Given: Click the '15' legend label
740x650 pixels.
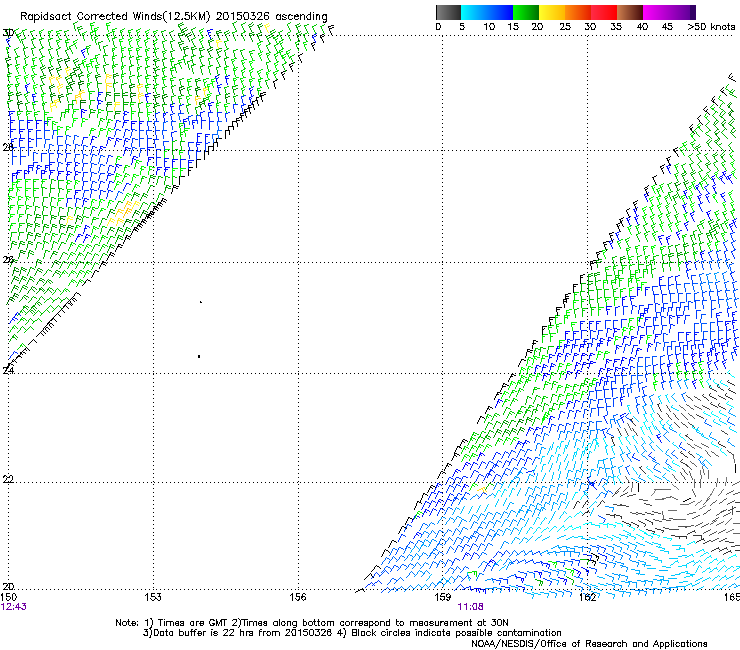Looking at the screenshot, I should pyautogui.click(x=513, y=27).
